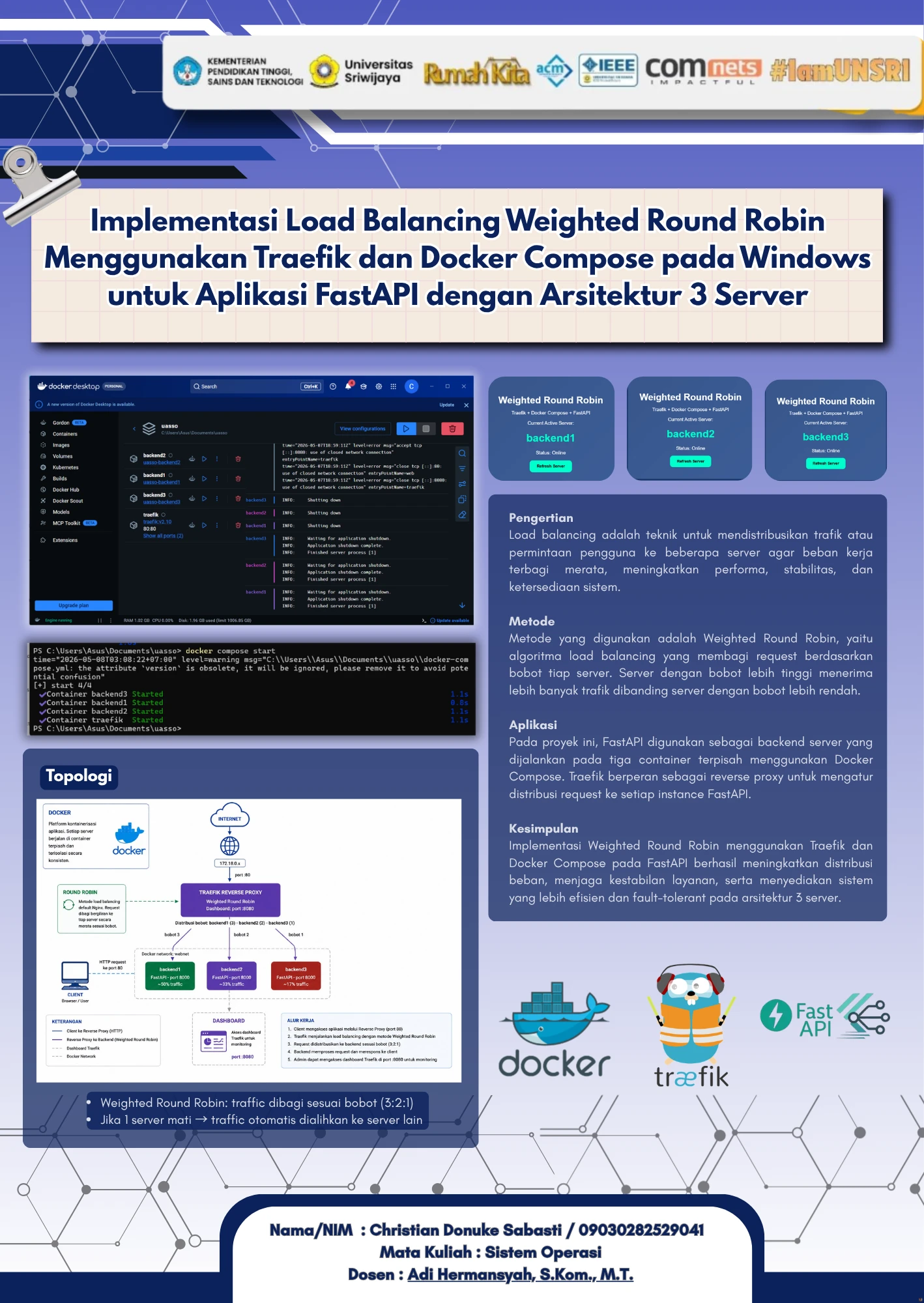
Task: Open Docker Hub in the sidebar
Action: [61, 490]
